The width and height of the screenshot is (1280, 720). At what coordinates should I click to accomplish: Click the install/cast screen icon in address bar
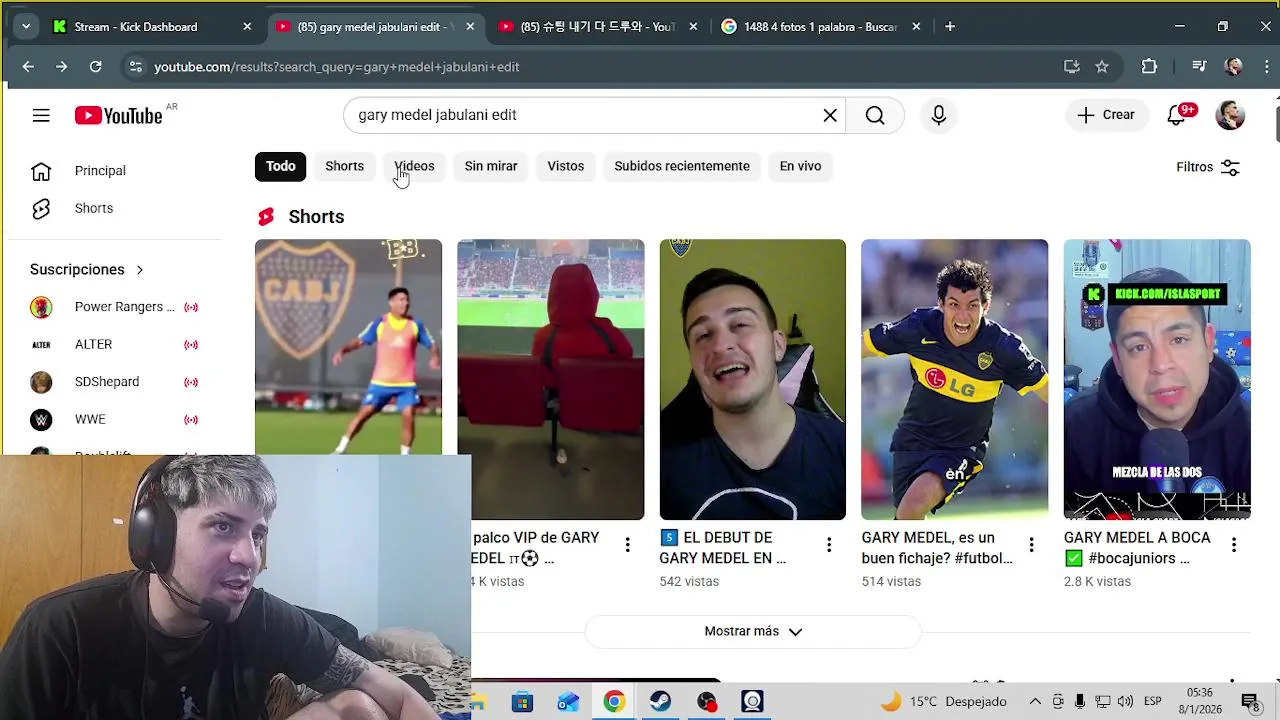tap(1072, 67)
